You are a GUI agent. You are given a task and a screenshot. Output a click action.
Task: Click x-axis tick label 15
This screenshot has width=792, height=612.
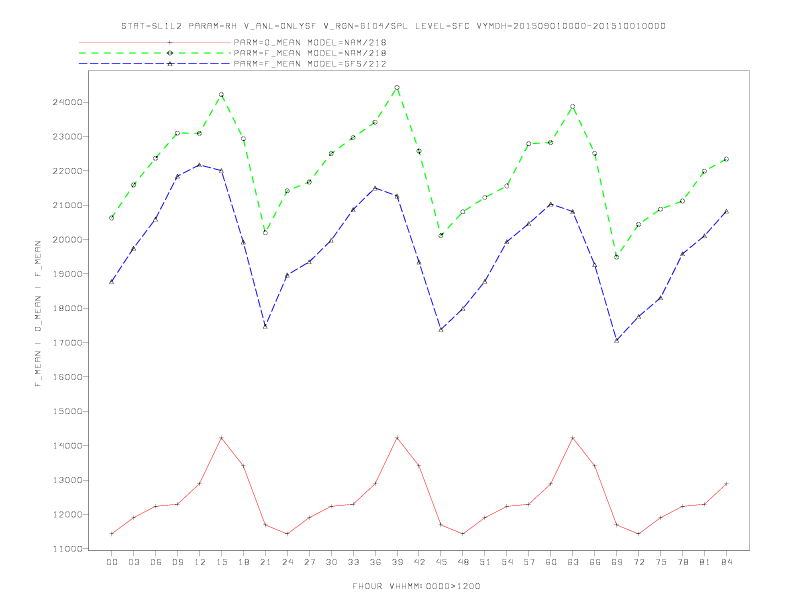(221, 562)
